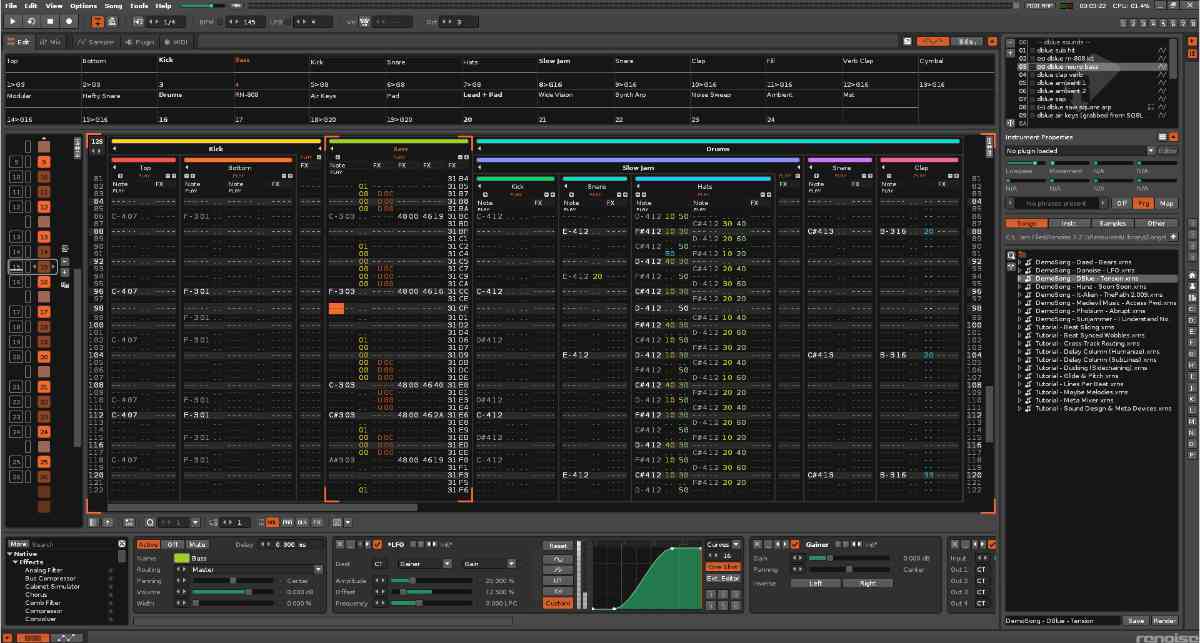The width and height of the screenshot is (1200, 643).
Task: Click the Kick group track header
Action: pyautogui.click(x=216, y=148)
